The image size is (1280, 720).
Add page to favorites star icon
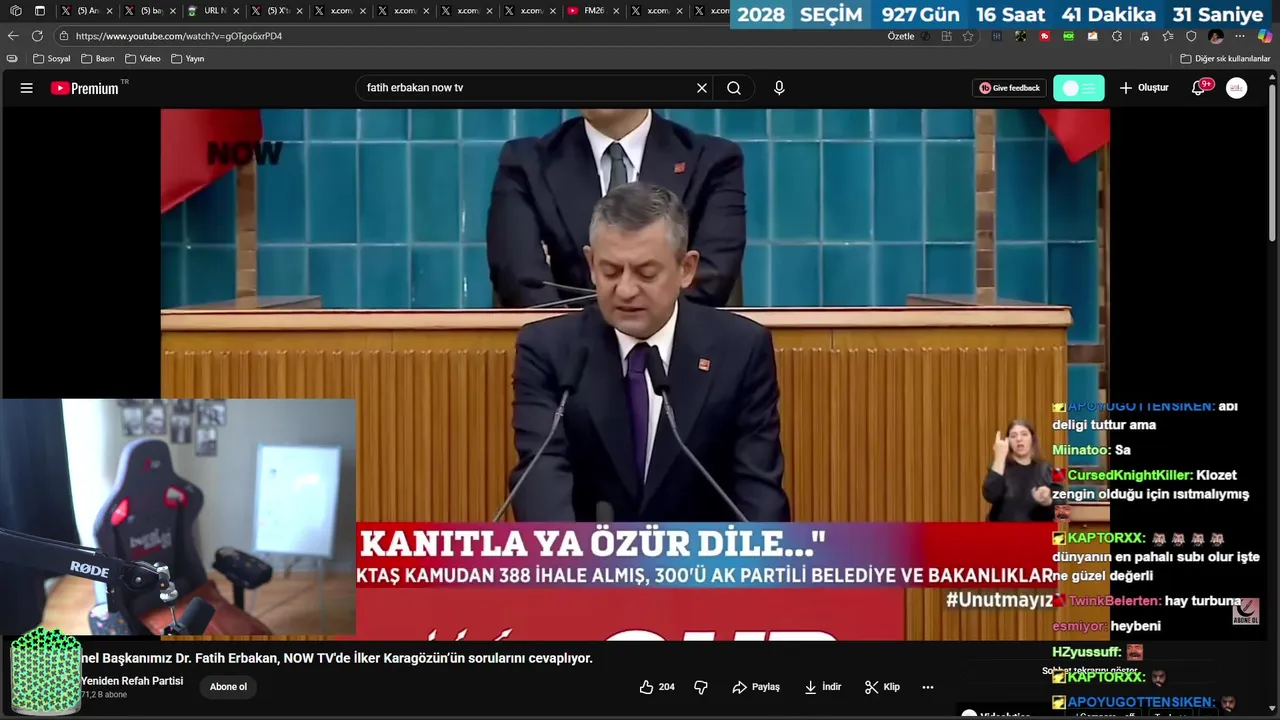coord(968,36)
